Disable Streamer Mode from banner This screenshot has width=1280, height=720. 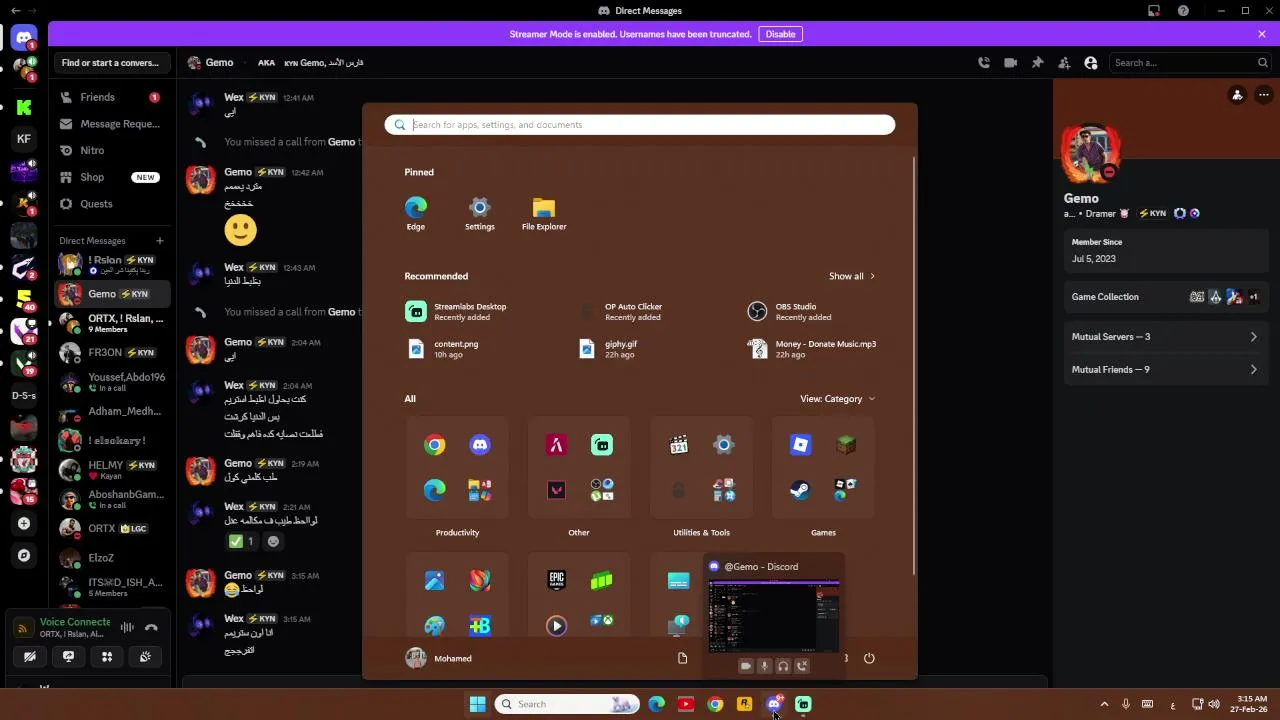coord(780,34)
